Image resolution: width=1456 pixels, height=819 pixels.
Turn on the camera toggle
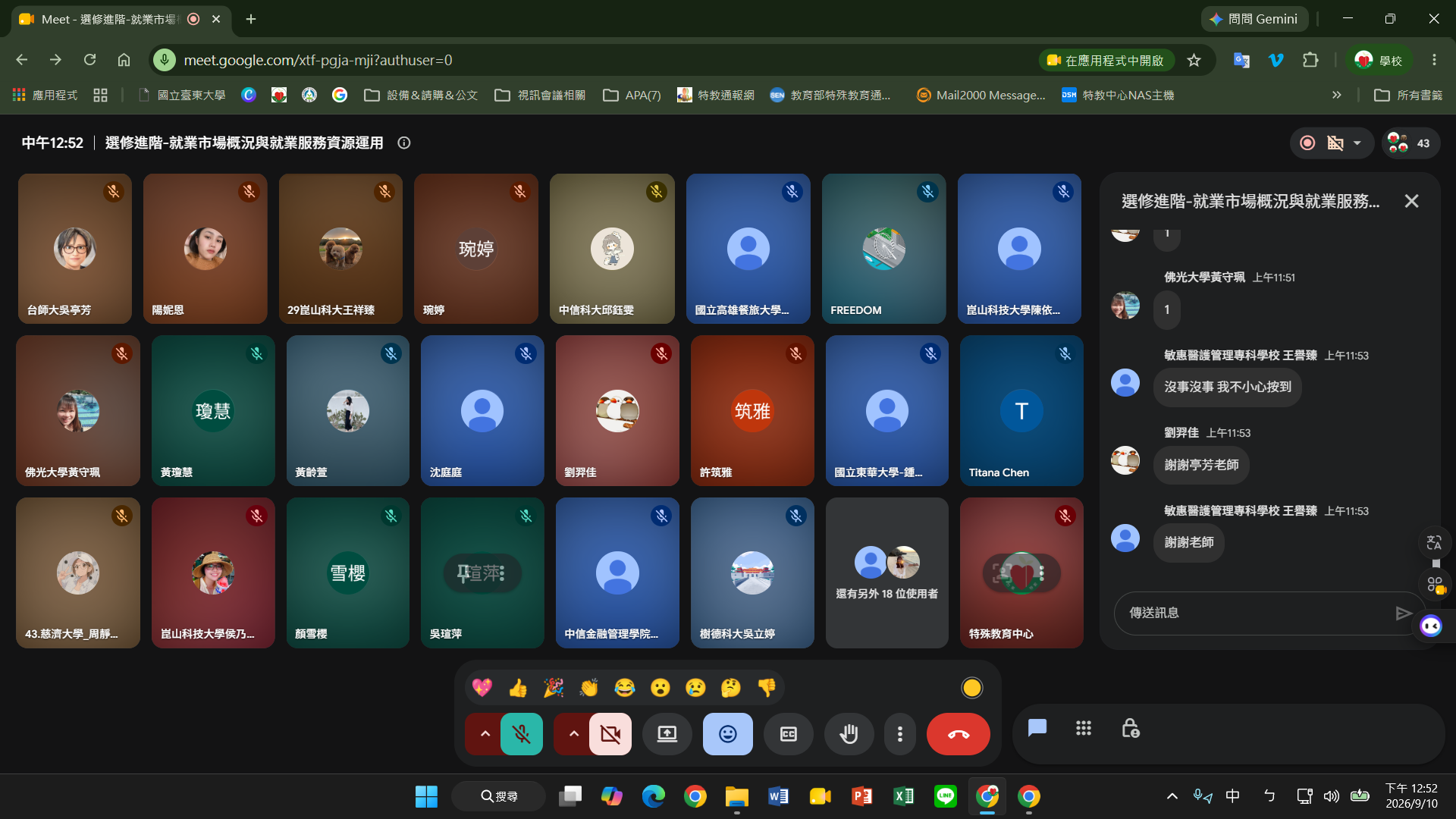pyautogui.click(x=610, y=734)
